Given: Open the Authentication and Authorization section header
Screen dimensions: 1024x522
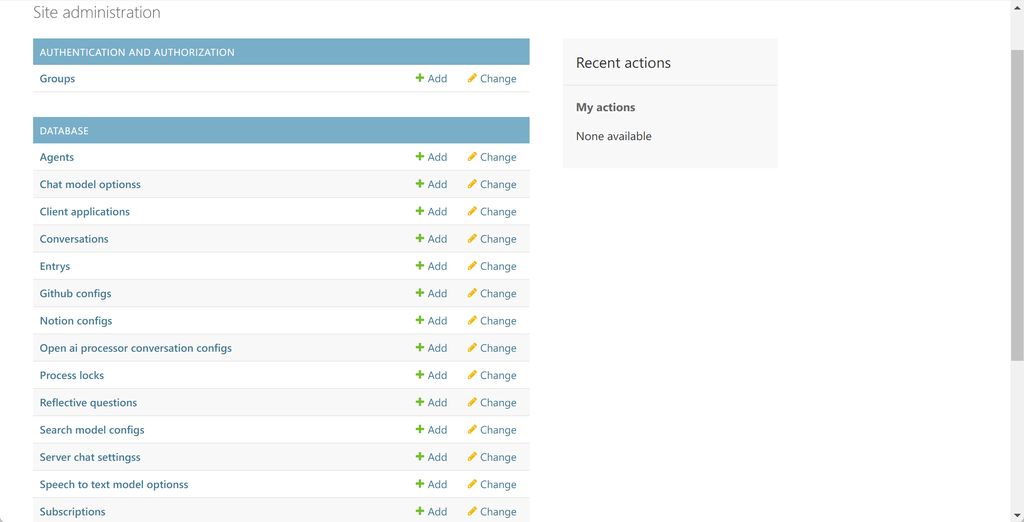Looking at the screenshot, I should (x=137, y=52).
